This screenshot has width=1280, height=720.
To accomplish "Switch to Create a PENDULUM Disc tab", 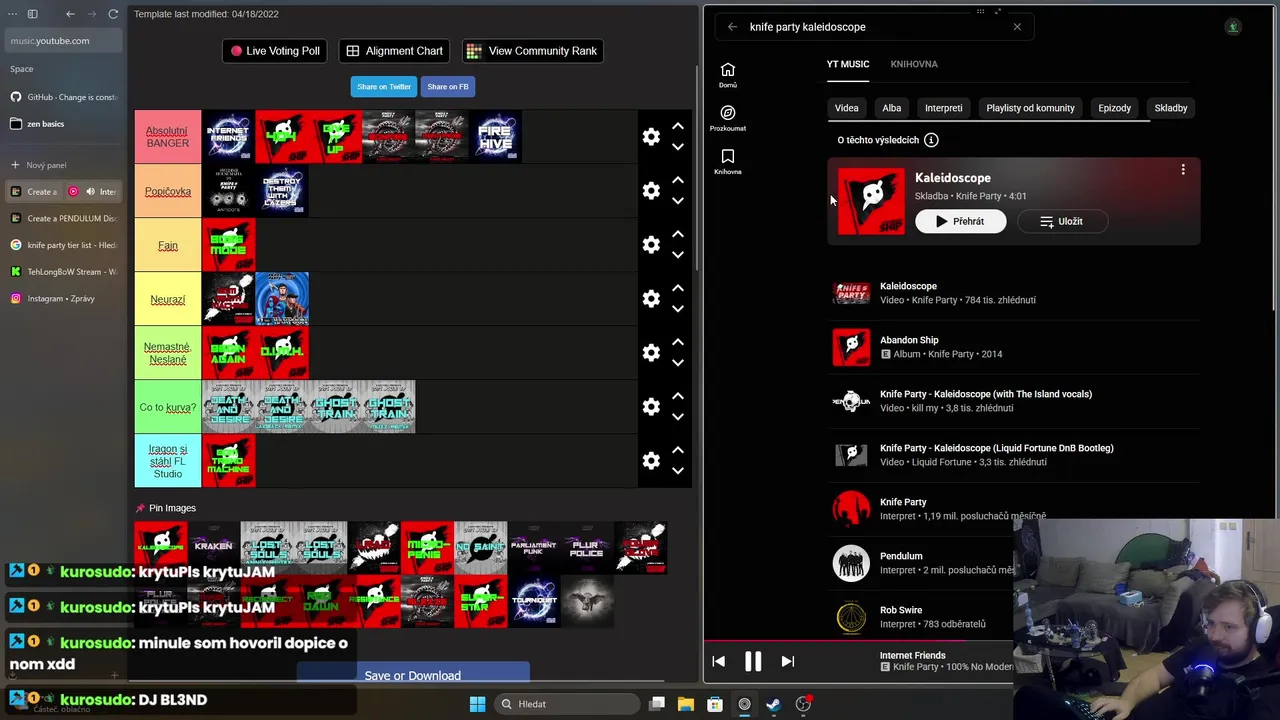I will (x=63, y=218).
